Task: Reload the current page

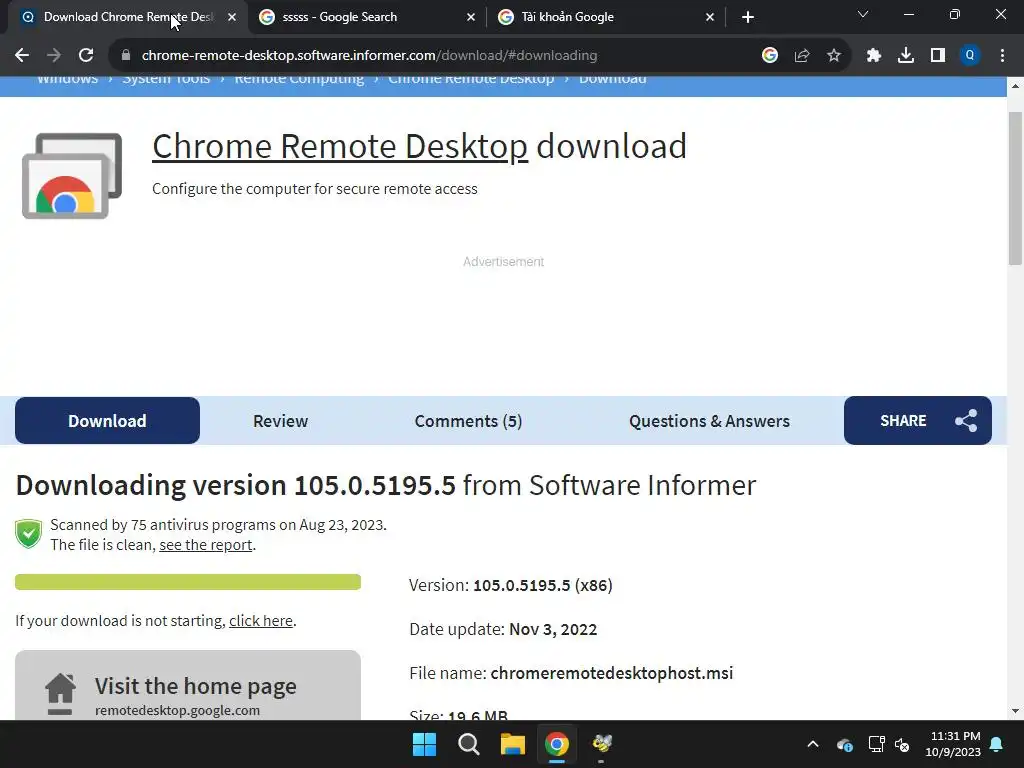Action: pyautogui.click(x=86, y=56)
